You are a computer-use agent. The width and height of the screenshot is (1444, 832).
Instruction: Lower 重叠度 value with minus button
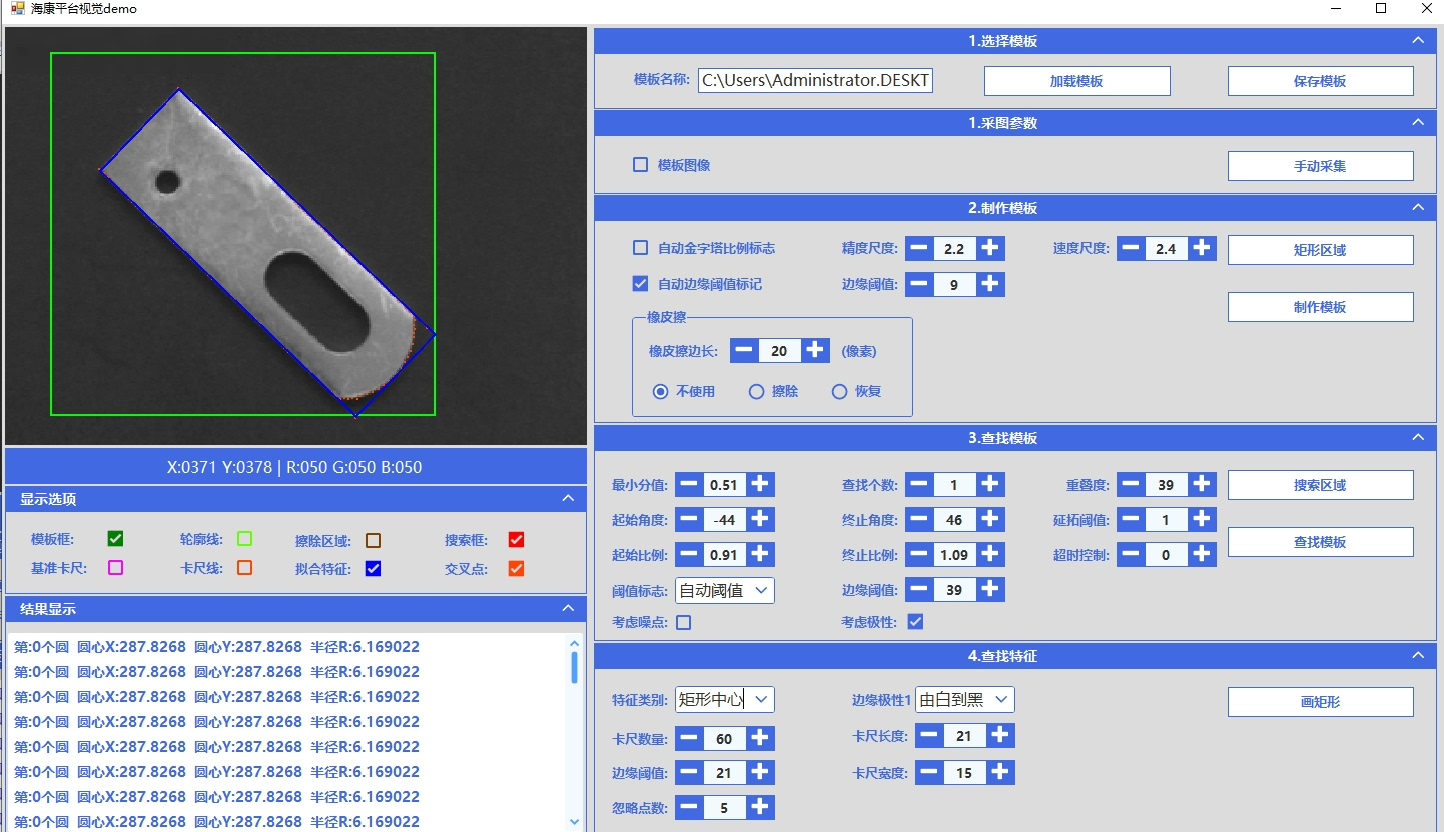pyautogui.click(x=1130, y=485)
